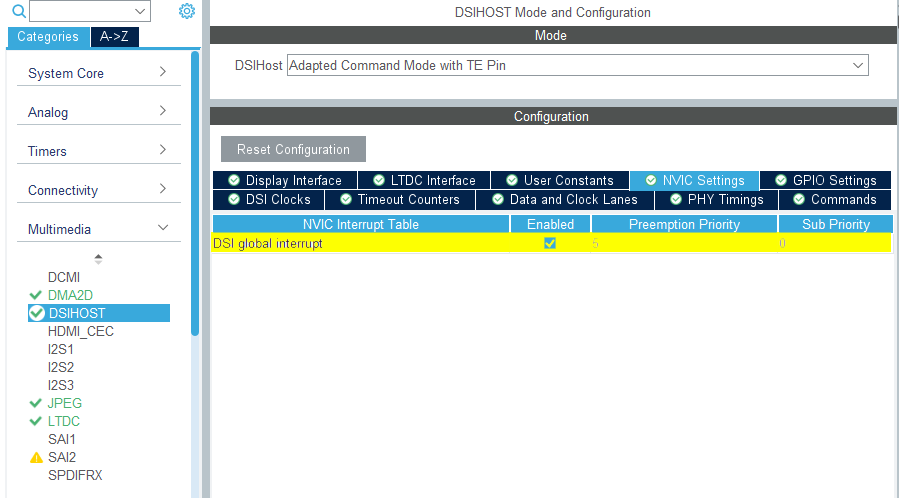Select HDMI_CEC in the peripheral list

81,331
